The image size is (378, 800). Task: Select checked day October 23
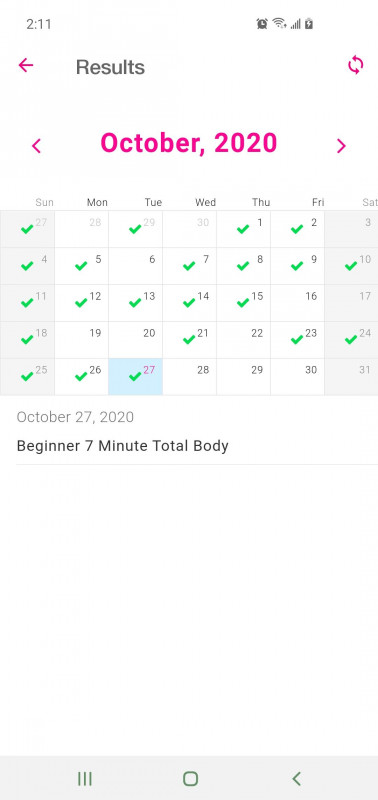[298, 340]
